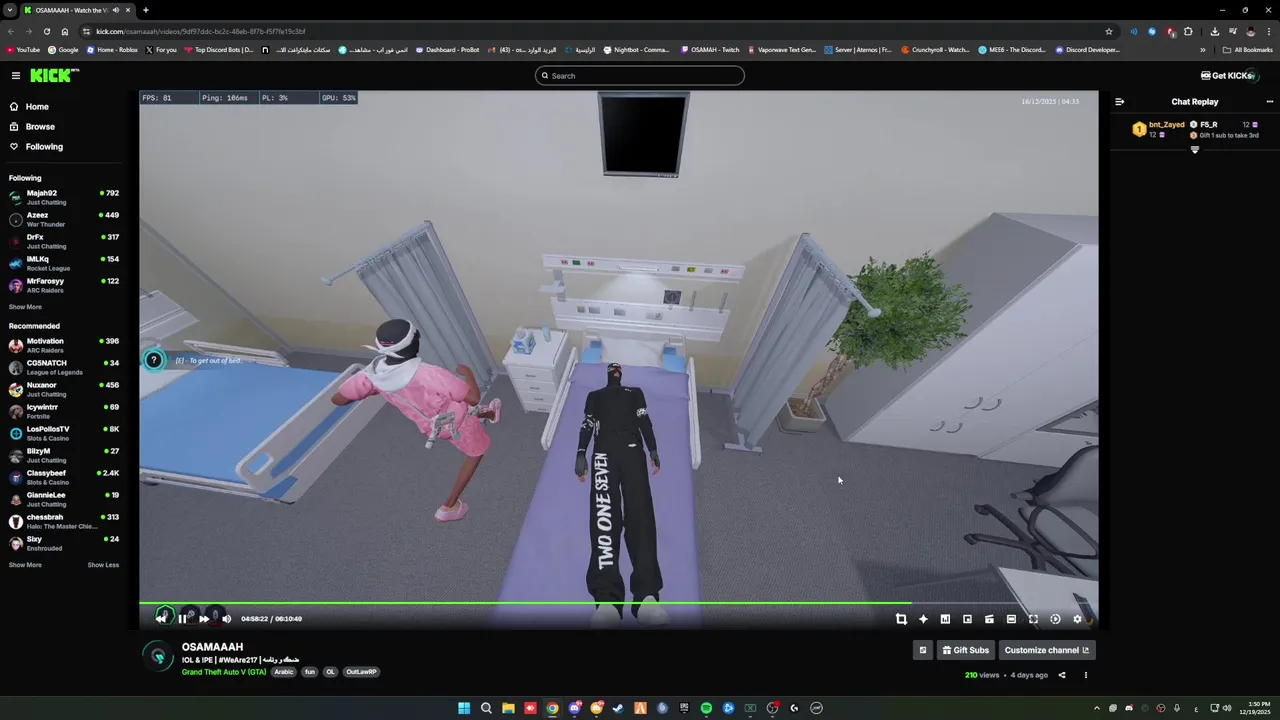Open video player settings gear

pos(1077,619)
